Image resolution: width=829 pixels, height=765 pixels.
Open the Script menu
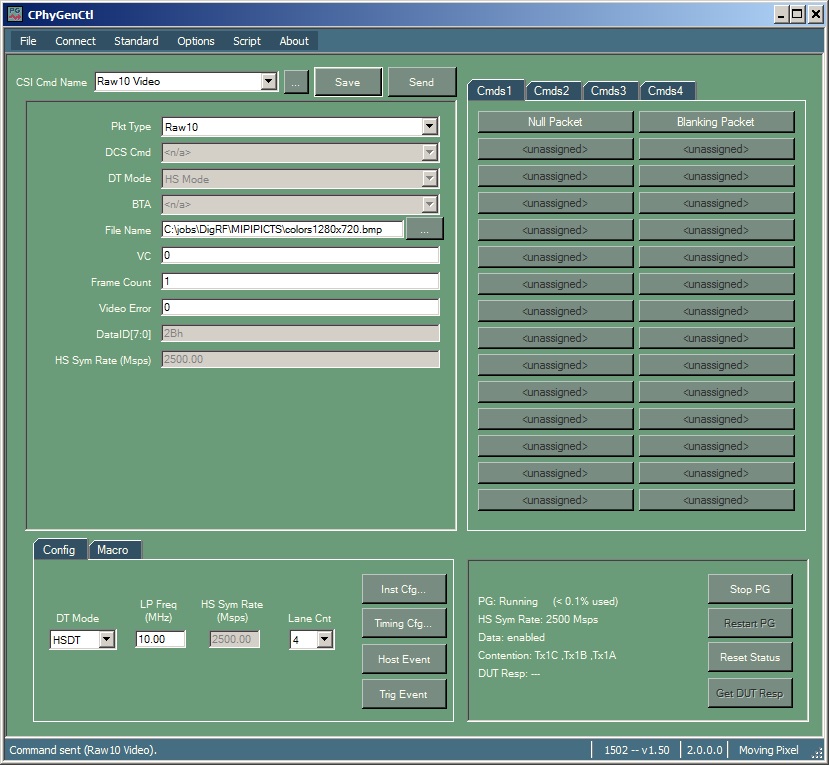pos(247,41)
